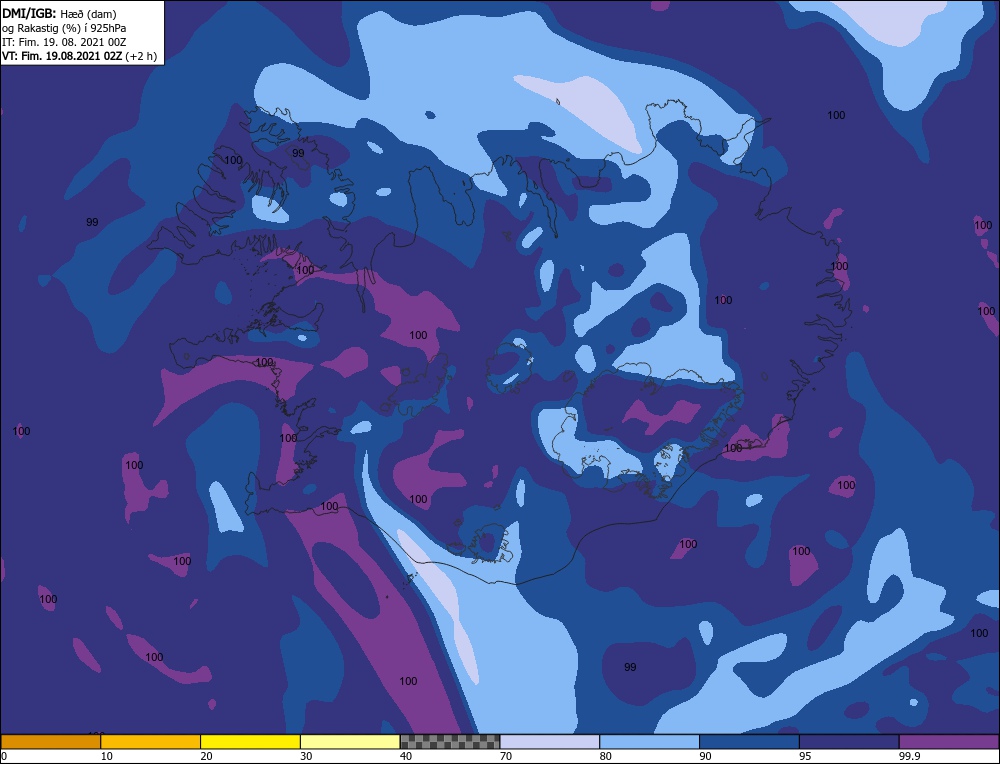Viewport: 1000px width, 764px height.
Task: Click the "99" contour label over the Westfjords
Action: pyautogui.click(x=298, y=153)
